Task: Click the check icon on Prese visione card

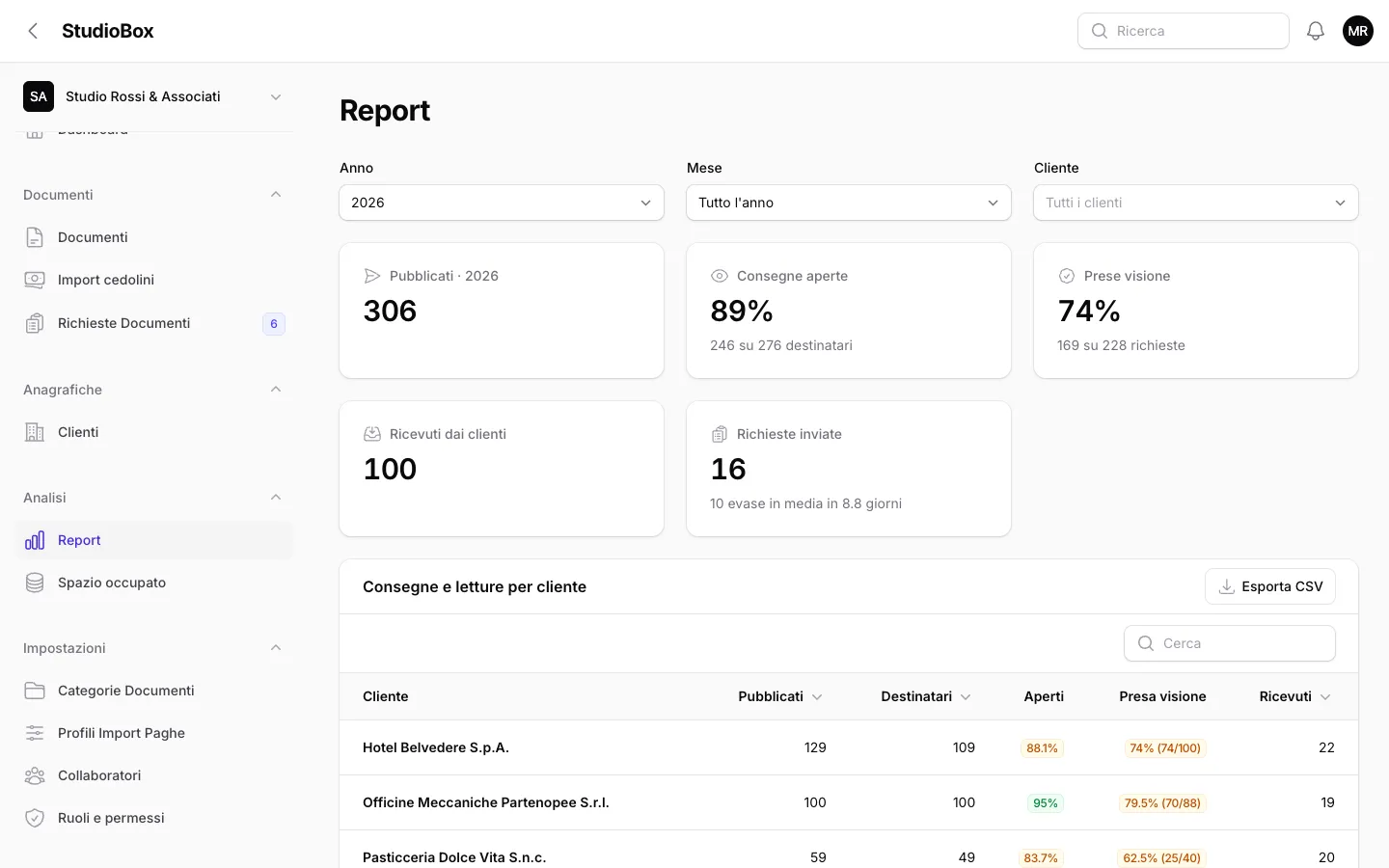Action: [x=1067, y=276]
